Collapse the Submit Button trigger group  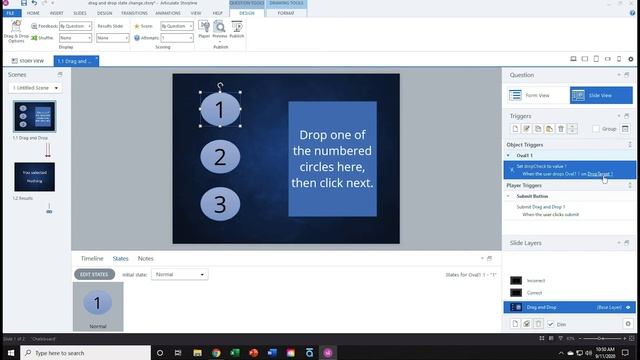tap(508, 196)
